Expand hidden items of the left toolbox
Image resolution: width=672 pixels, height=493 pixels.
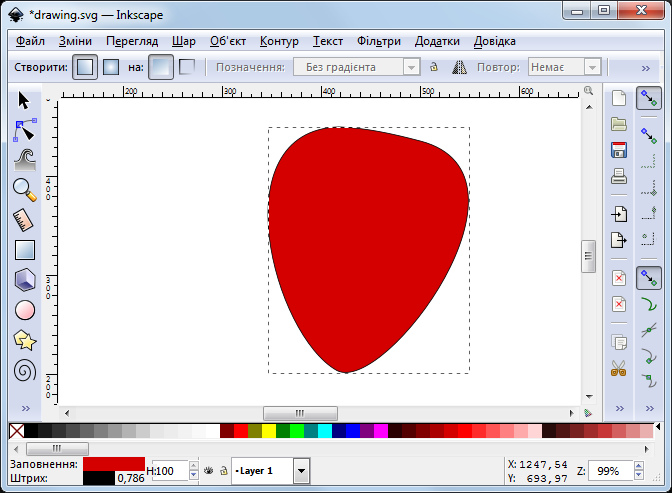click(25, 409)
